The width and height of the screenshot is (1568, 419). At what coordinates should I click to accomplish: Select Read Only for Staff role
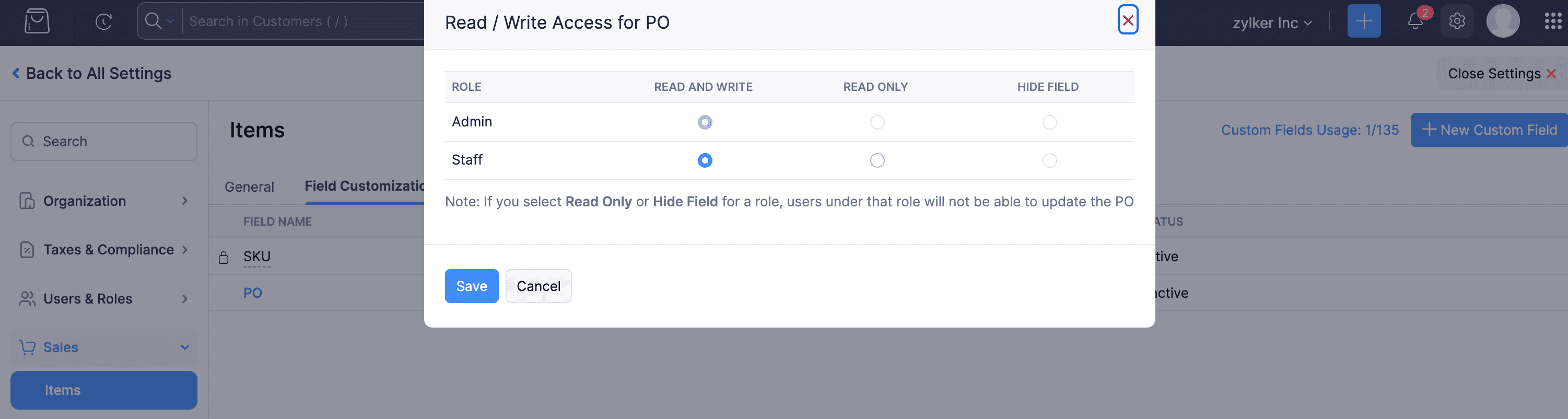(876, 160)
